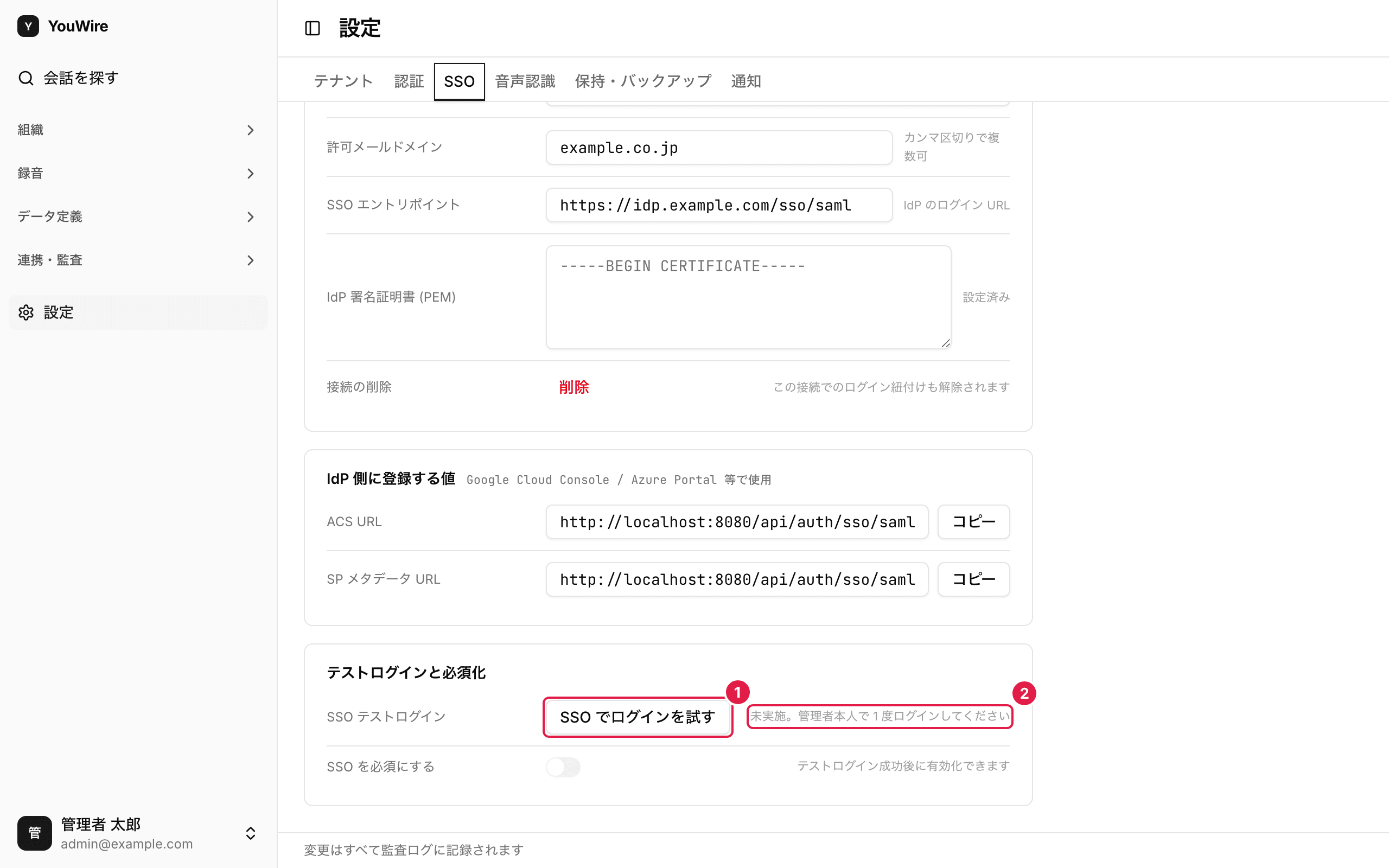Click the ACS URL field
The image size is (1389, 868).
[737, 522]
